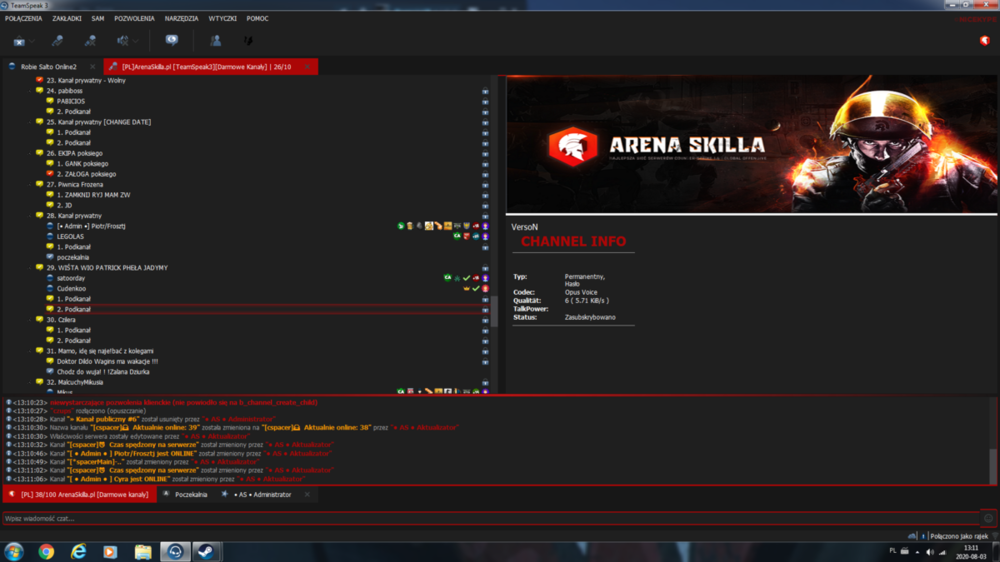Image resolution: width=1000 pixels, height=562 pixels.
Task: Open the contacts toolbar icon
Action: click(216, 41)
